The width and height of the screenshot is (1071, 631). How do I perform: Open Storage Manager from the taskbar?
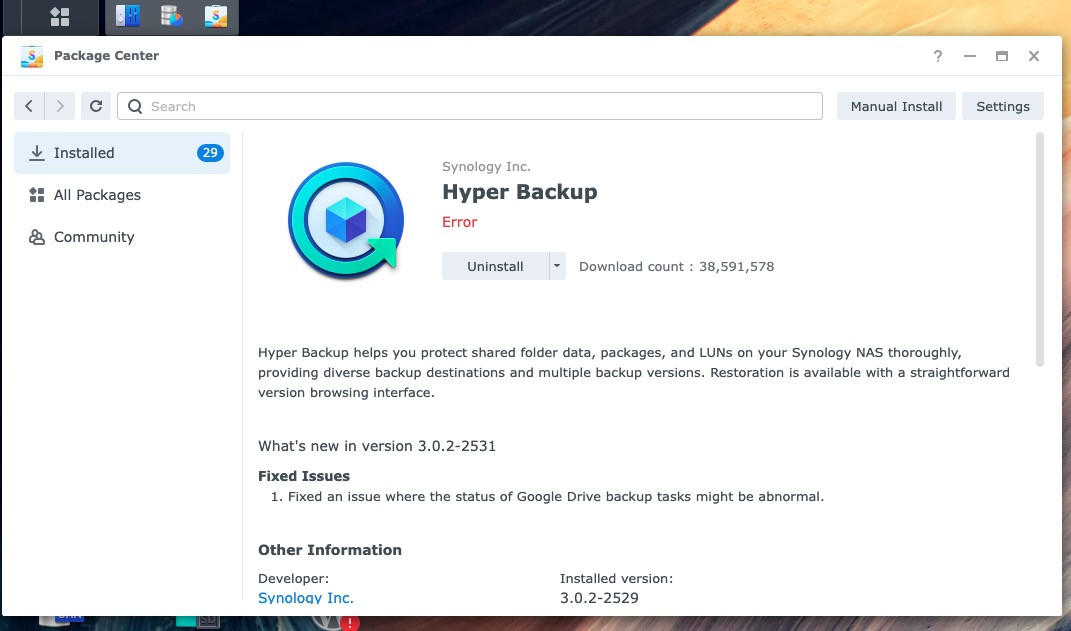(x=172, y=17)
